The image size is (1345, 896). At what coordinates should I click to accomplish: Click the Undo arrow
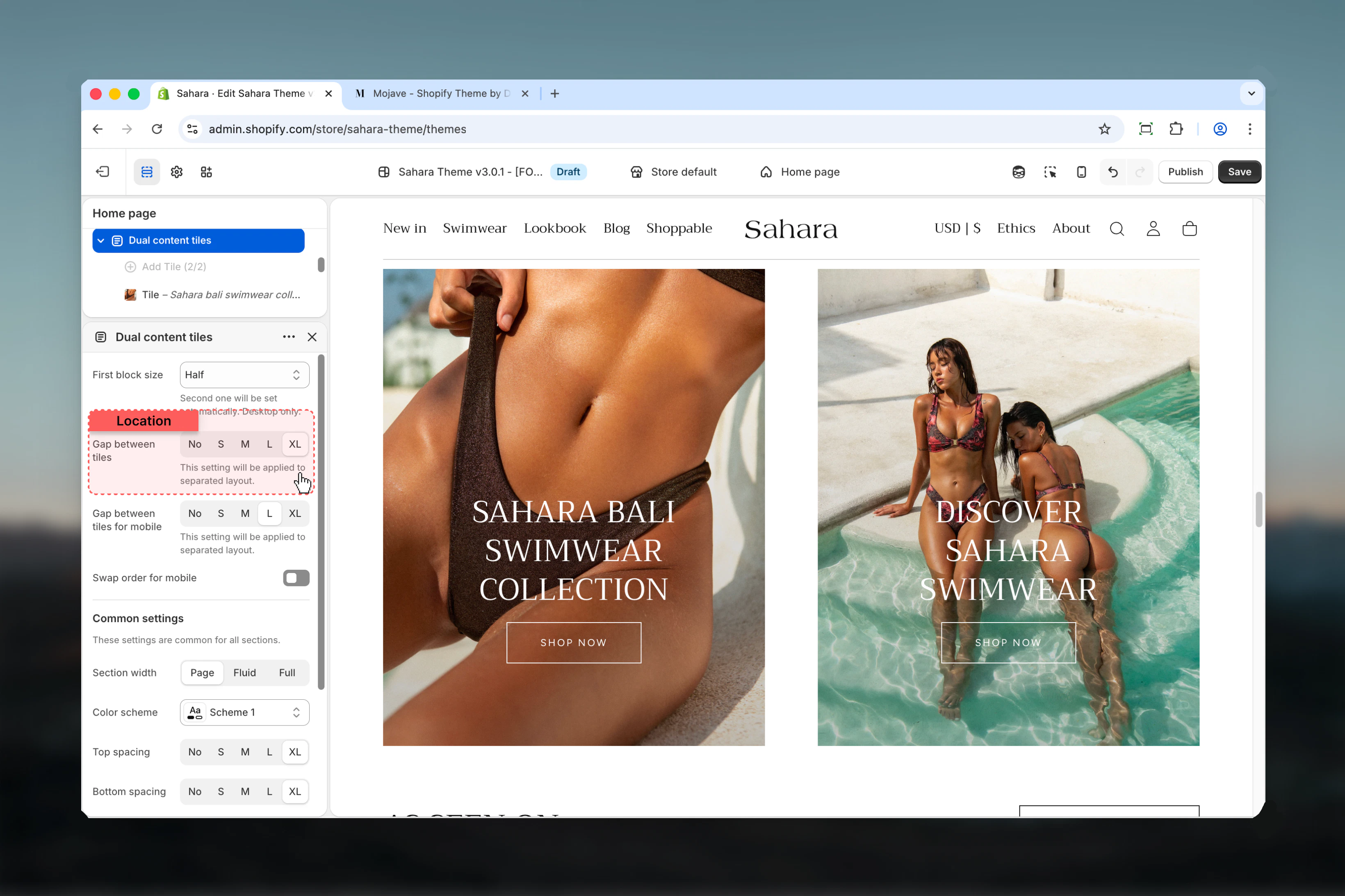(x=1113, y=172)
